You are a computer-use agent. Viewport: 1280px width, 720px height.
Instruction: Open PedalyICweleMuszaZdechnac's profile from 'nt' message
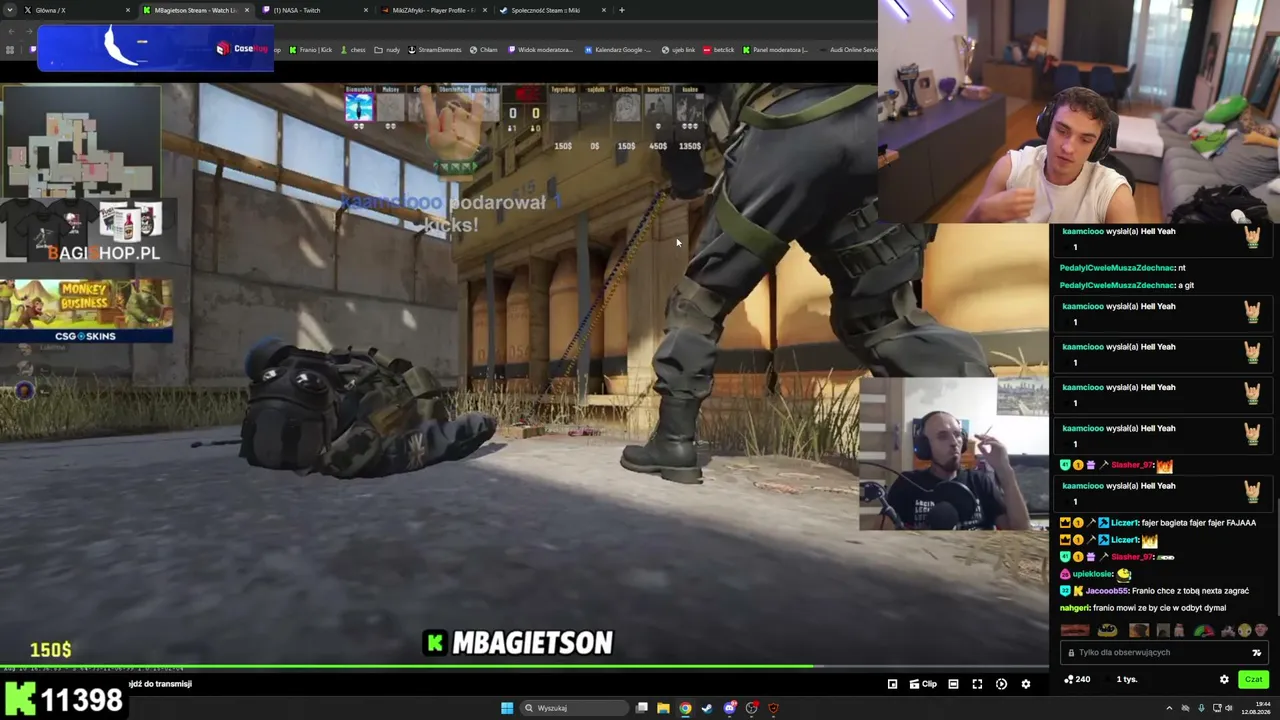pos(1115,268)
